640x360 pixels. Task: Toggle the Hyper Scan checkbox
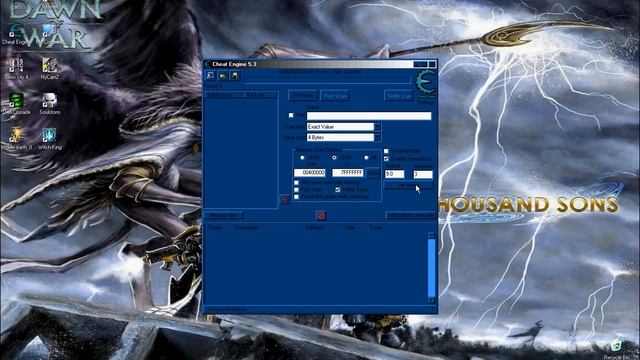tap(338, 190)
